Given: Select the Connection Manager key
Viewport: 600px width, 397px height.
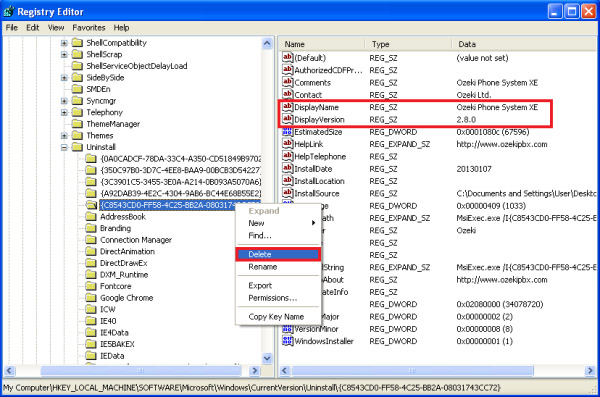Looking at the screenshot, I should pyautogui.click(x=136, y=240).
